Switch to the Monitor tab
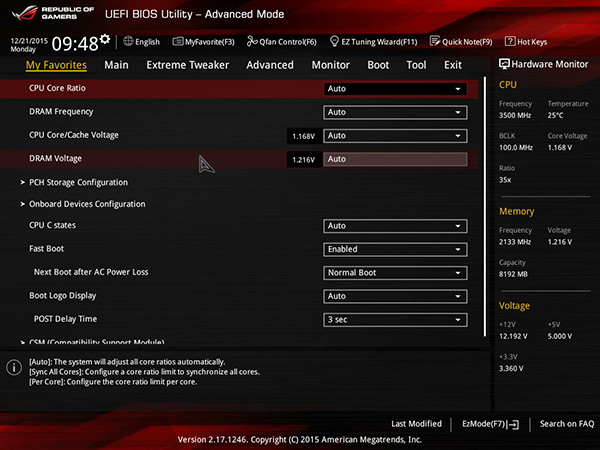The image size is (600, 450). [331, 65]
